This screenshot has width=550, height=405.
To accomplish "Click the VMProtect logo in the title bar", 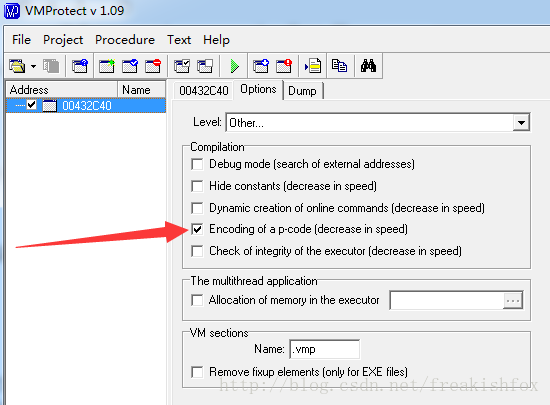I will coord(12,11).
